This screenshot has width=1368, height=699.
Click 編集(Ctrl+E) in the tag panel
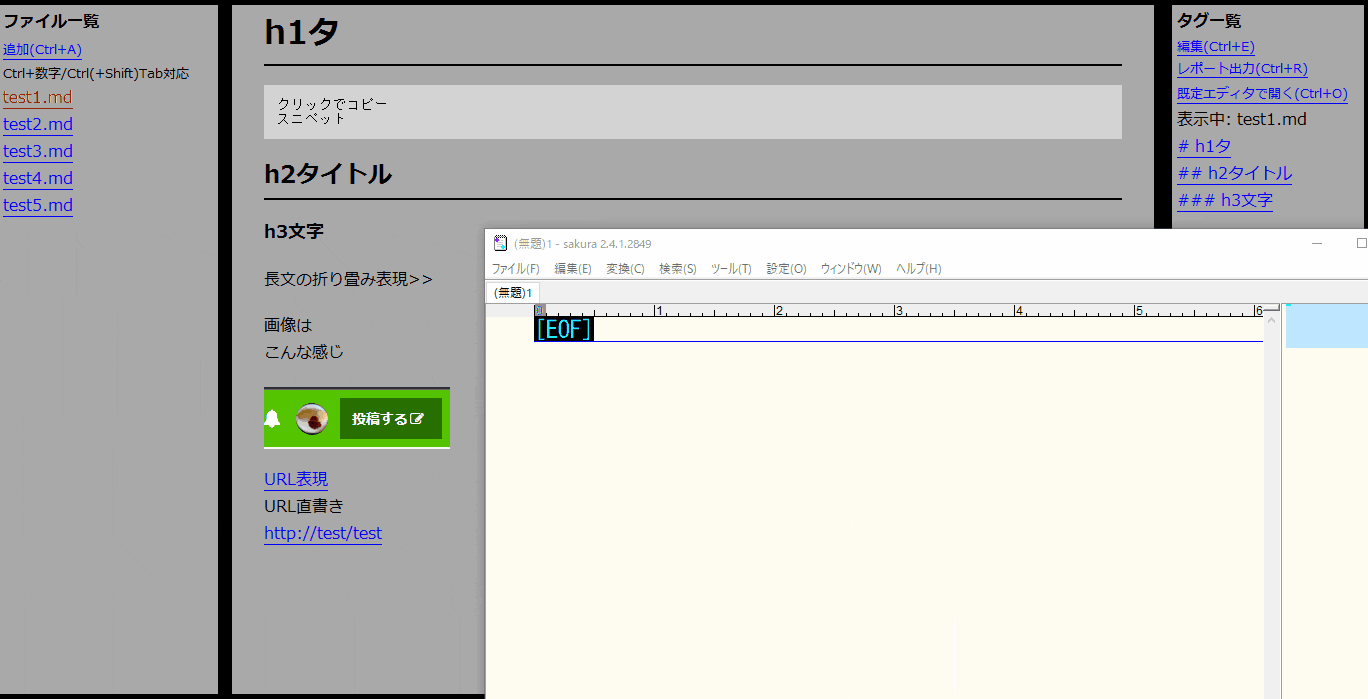[x=1216, y=46]
